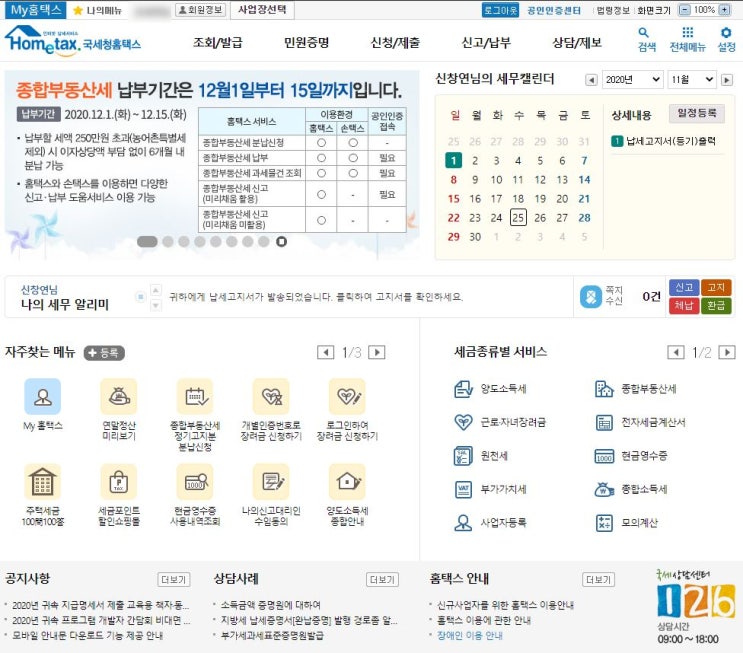Show the previous 세무 알리미 message
The height and width of the screenshot is (653, 743).
[x=156, y=290]
